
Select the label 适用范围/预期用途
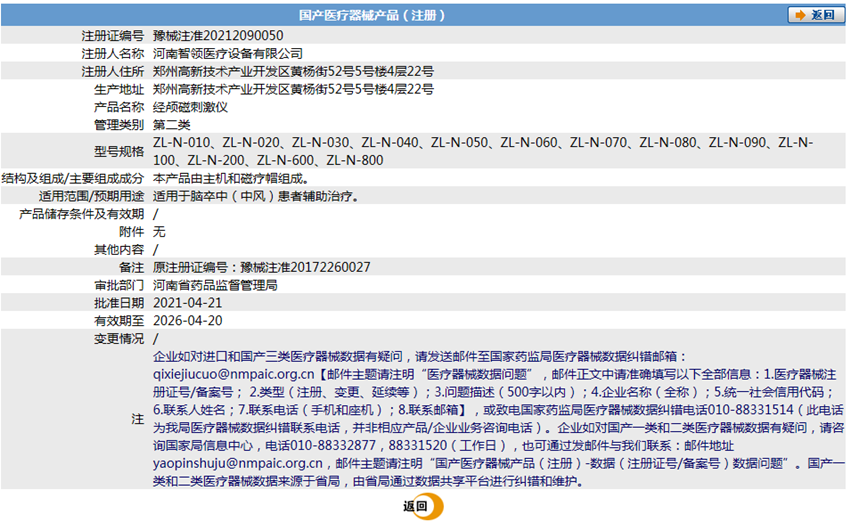[x=91, y=196]
